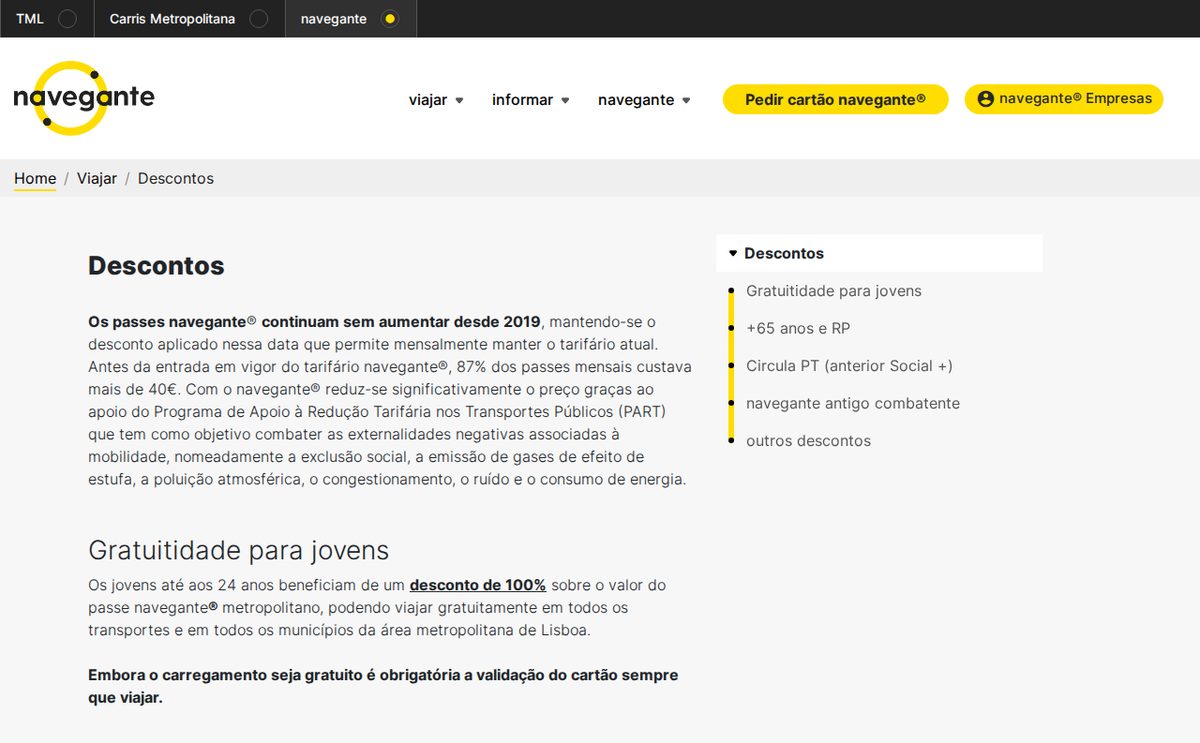Image resolution: width=1200 pixels, height=743 pixels.
Task: Open the navegante logo home link
Action: [x=84, y=98]
